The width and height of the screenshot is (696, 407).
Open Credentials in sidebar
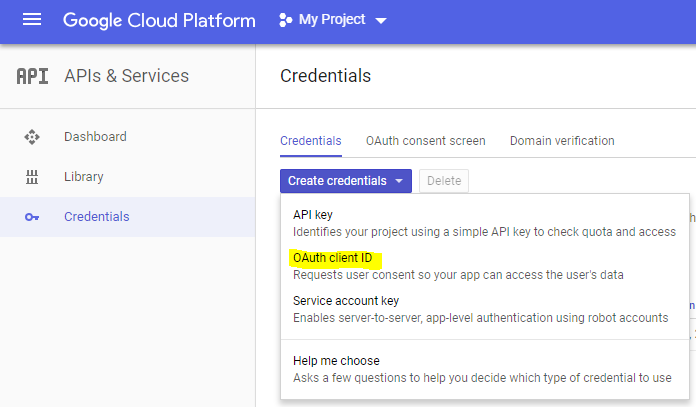[127, 217]
